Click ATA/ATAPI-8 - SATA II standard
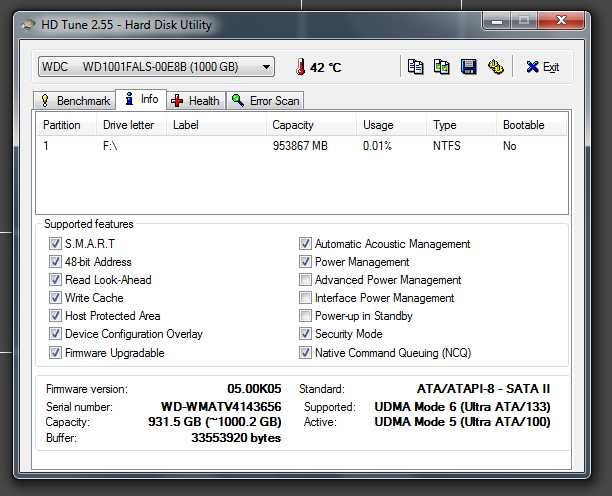The height and width of the screenshot is (496, 612). tap(484, 389)
